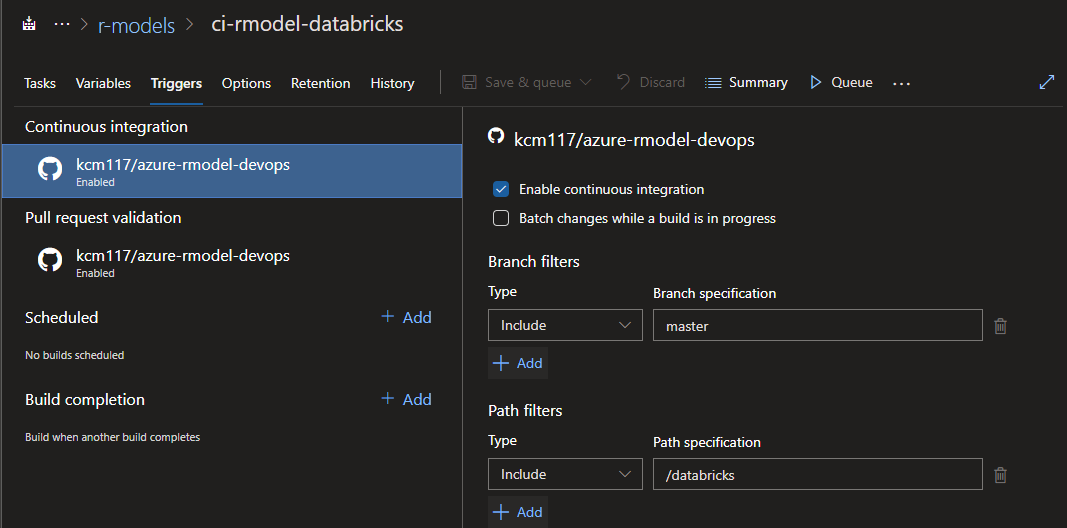Image resolution: width=1067 pixels, height=528 pixels.
Task: Click the Path filters heading
Action: pyautogui.click(x=525, y=410)
